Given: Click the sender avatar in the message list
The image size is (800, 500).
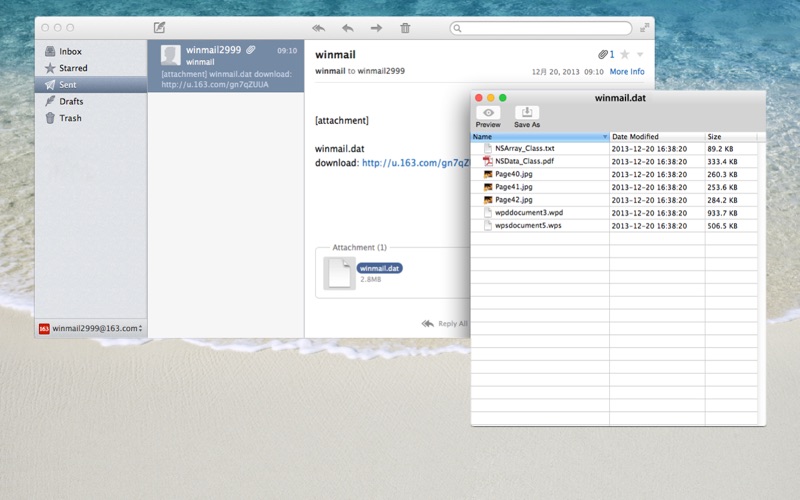Looking at the screenshot, I should pyautogui.click(x=170, y=55).
